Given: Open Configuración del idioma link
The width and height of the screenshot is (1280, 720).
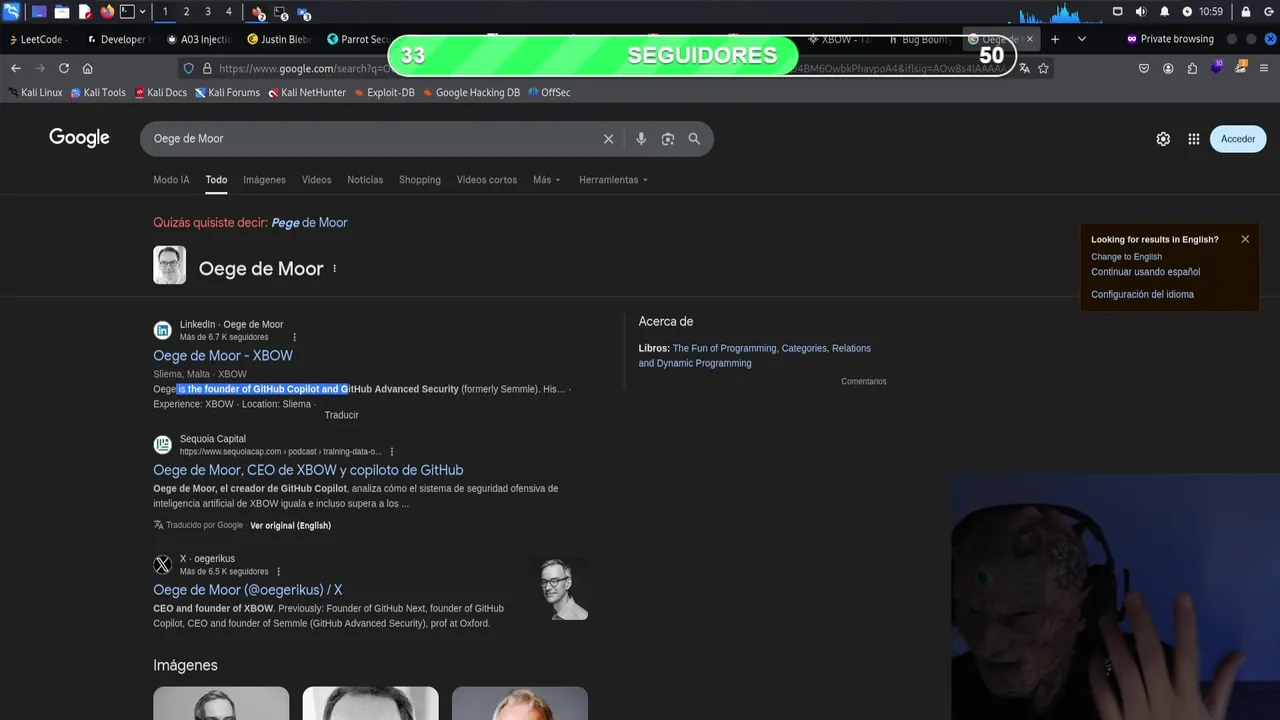Looking at the screenshot, I should tap(1142, 295).
